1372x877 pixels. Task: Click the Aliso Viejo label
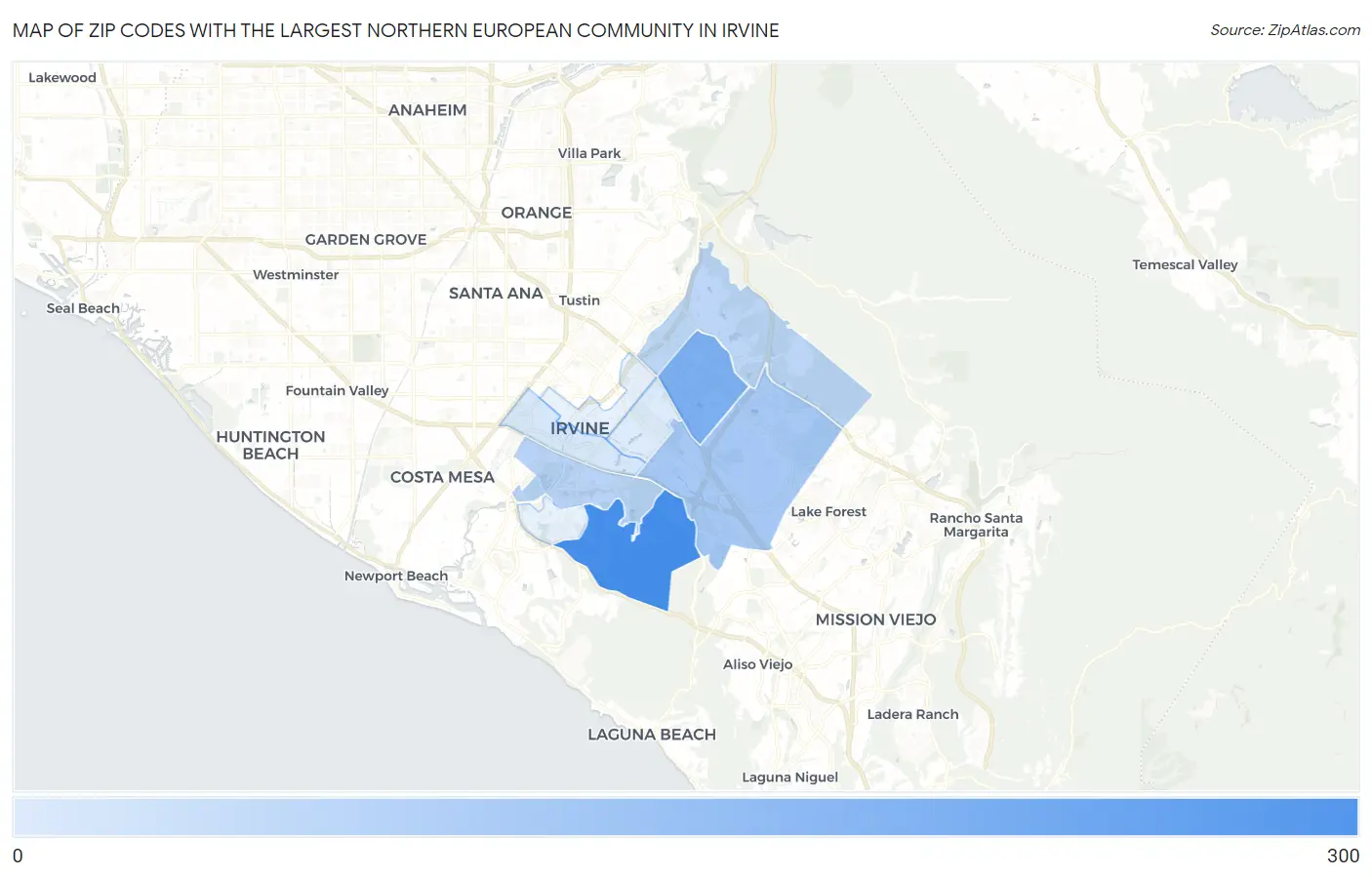(758, 664)
